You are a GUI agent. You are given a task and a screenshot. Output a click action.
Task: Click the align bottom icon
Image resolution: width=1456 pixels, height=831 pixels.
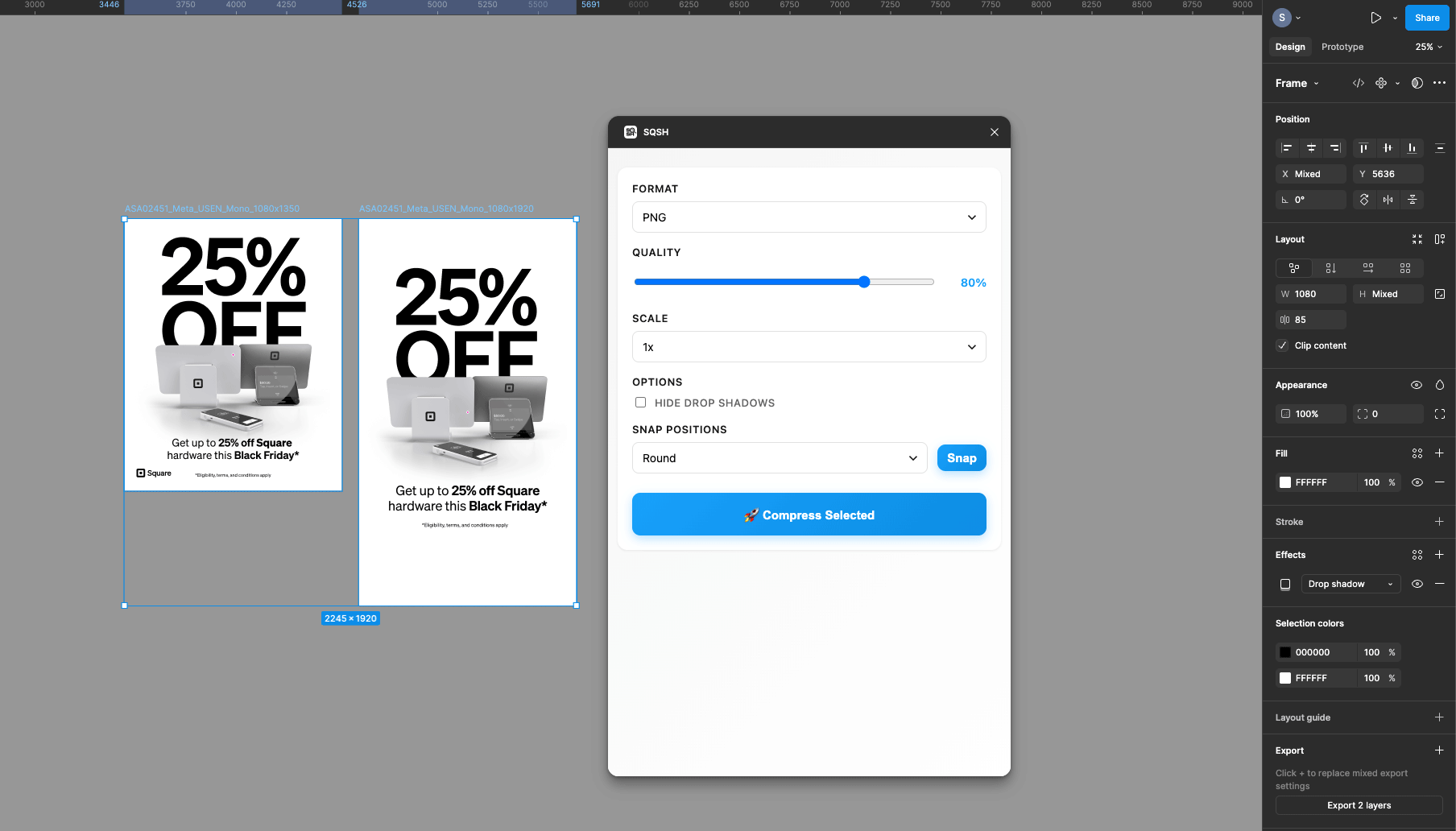click(x=1412, y=148)
